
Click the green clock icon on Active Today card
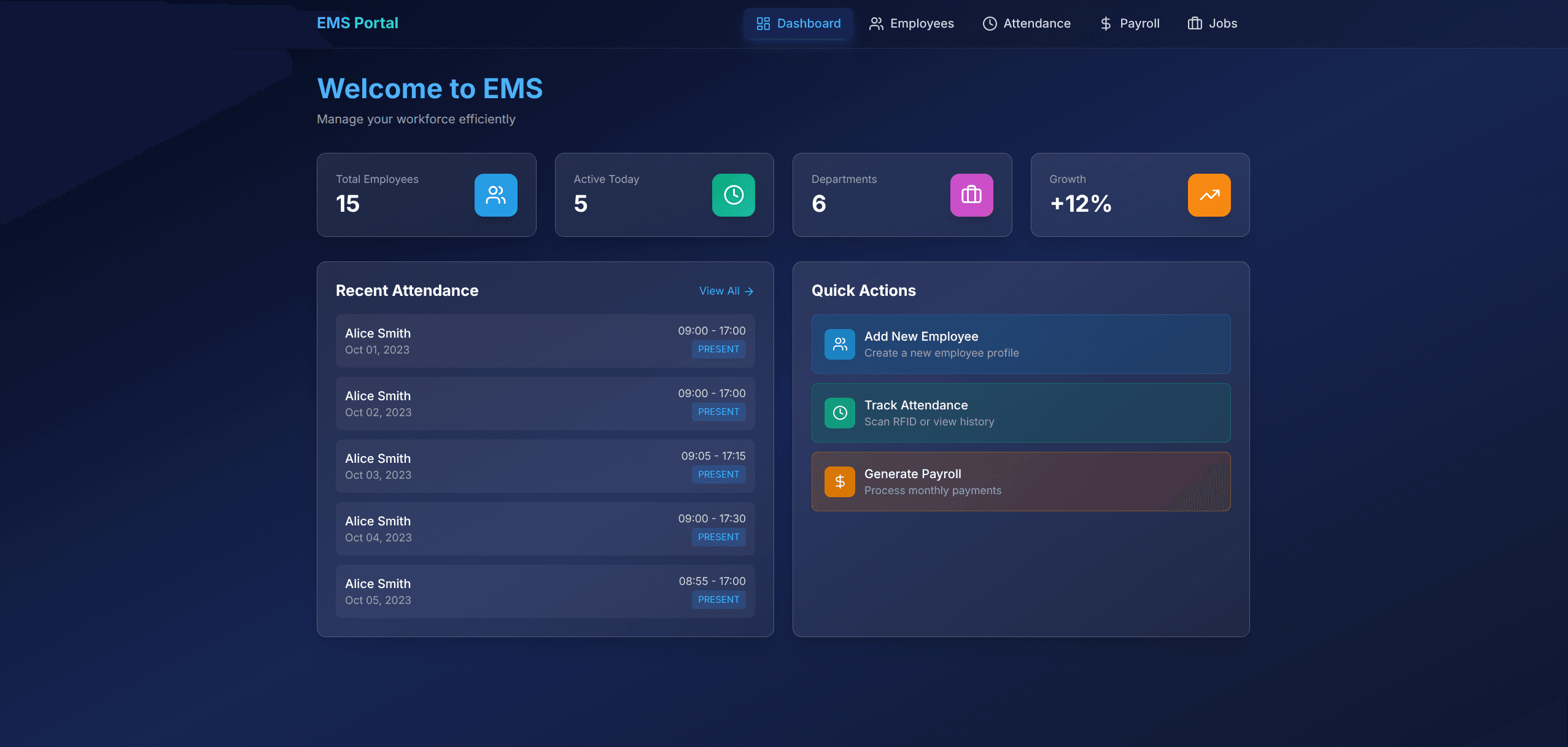tap(732, 195)
